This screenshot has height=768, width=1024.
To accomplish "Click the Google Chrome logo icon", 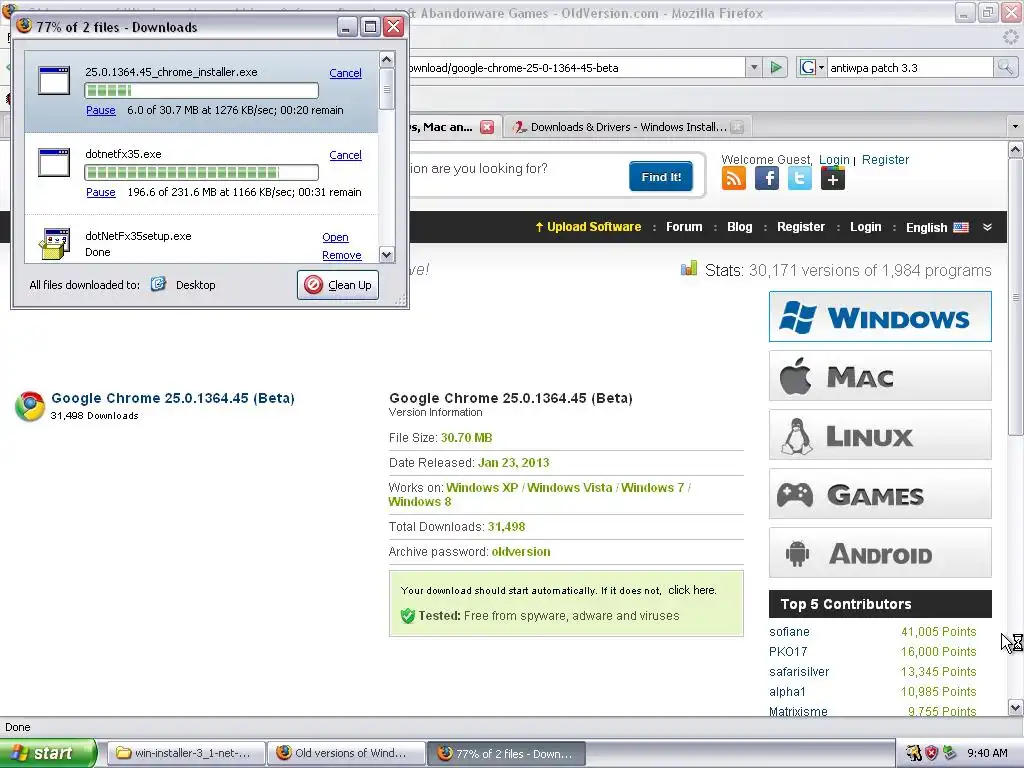I will tap(30, 406).
